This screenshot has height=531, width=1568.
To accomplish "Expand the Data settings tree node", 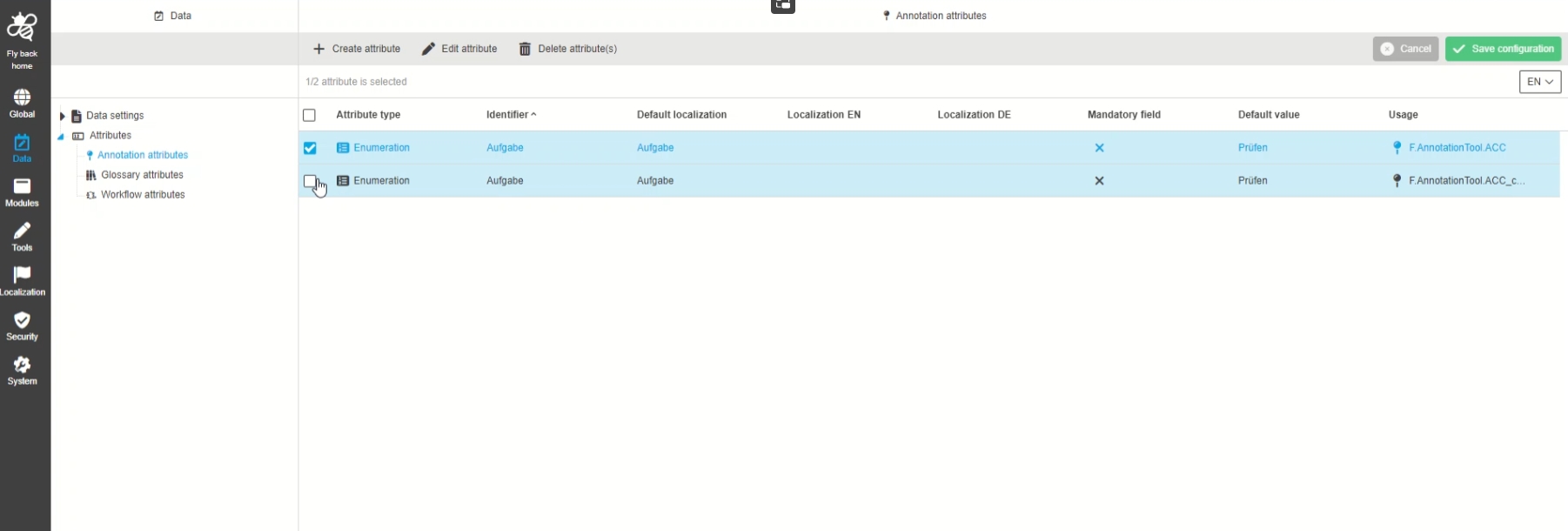I will pyautogui.click(x=62, y=116).
